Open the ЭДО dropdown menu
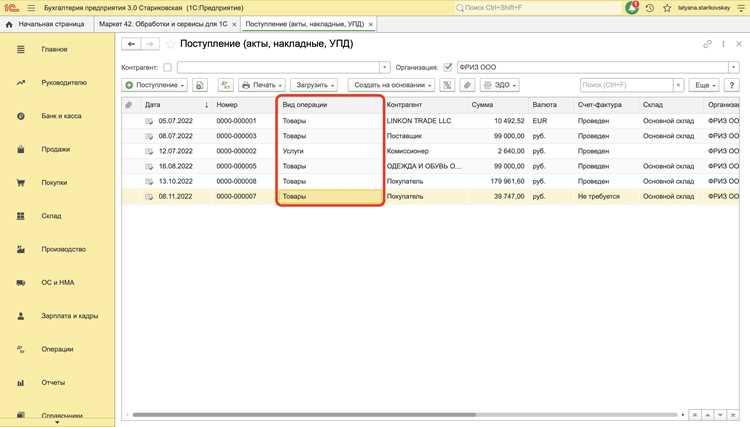Image resolution: width=750 pixels, height=427 pixels. 500,85
